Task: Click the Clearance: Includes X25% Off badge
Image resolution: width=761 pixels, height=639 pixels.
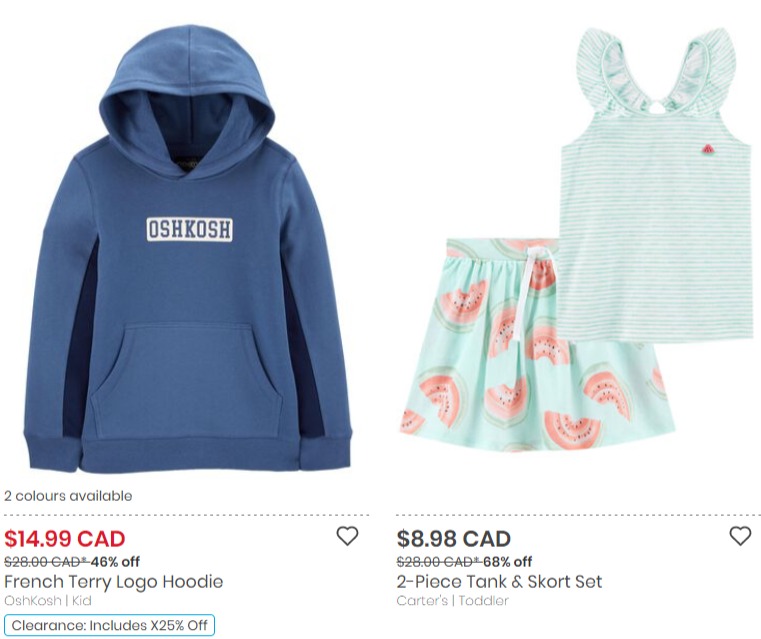Action: coord(109,625)
